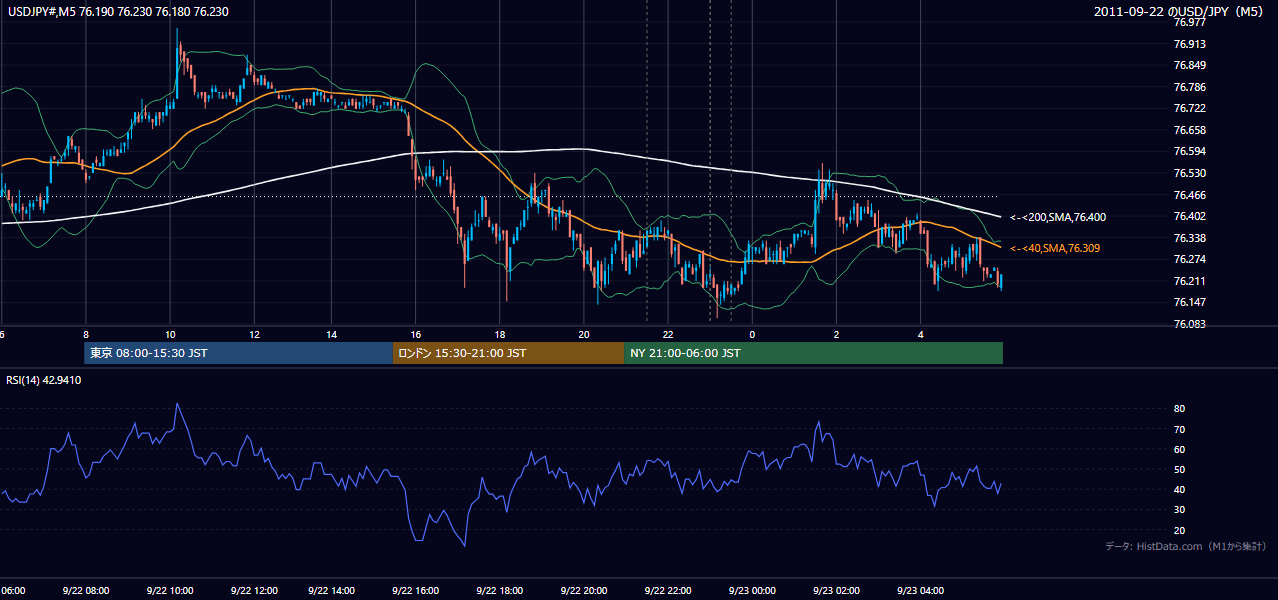Click price scale value 76.402
This screenshot has height=600, width=1278.
point(1190,216)
